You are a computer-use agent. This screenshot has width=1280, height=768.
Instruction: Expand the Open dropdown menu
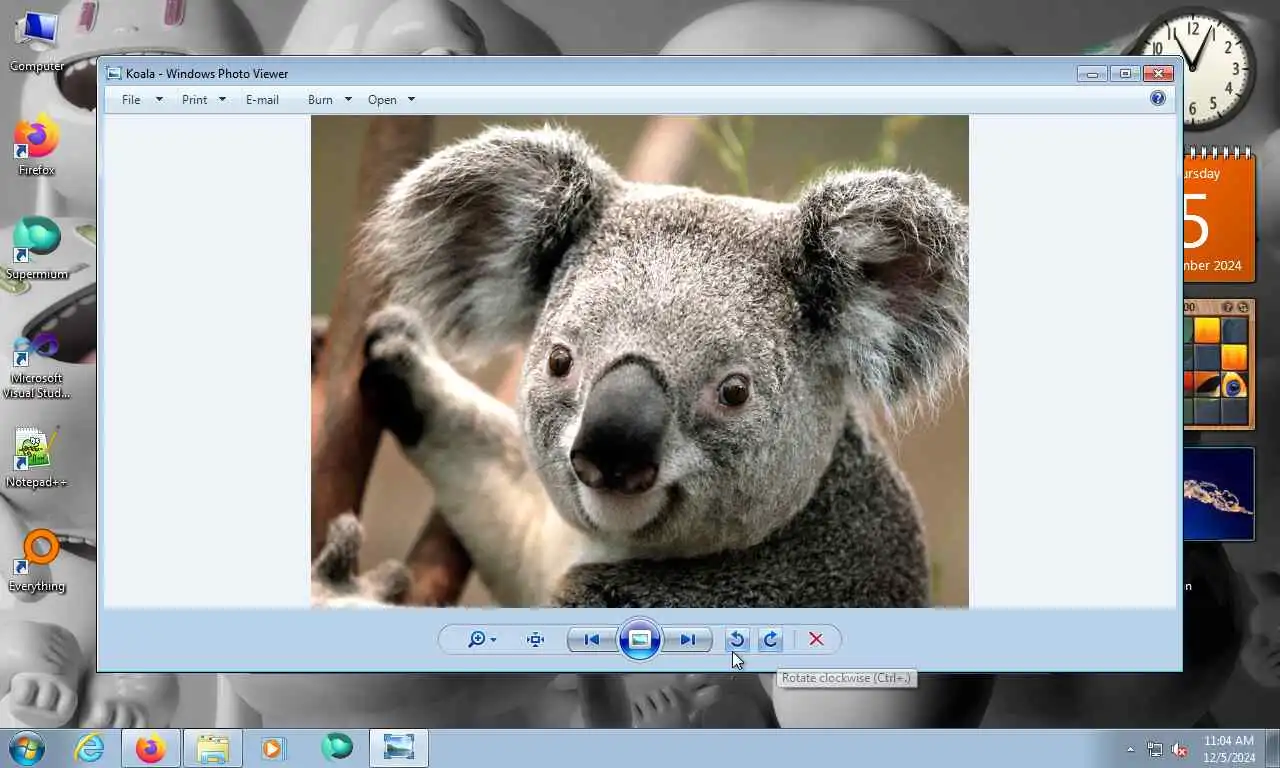[390, 100]
